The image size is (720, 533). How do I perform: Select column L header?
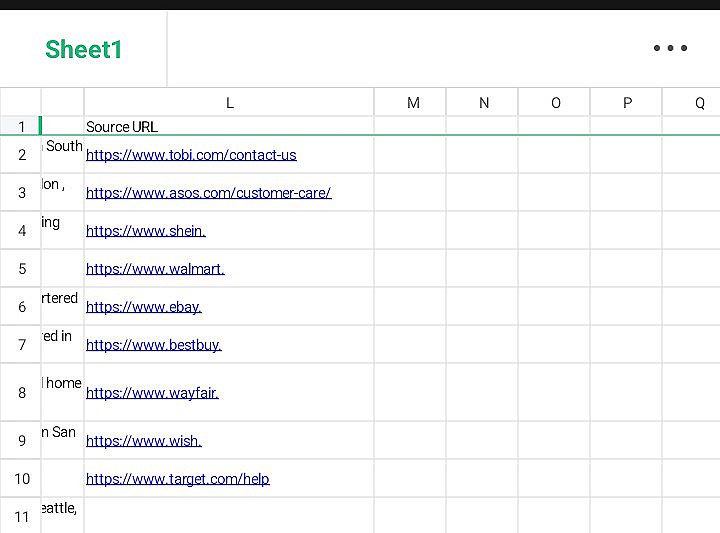pos(229,102)
